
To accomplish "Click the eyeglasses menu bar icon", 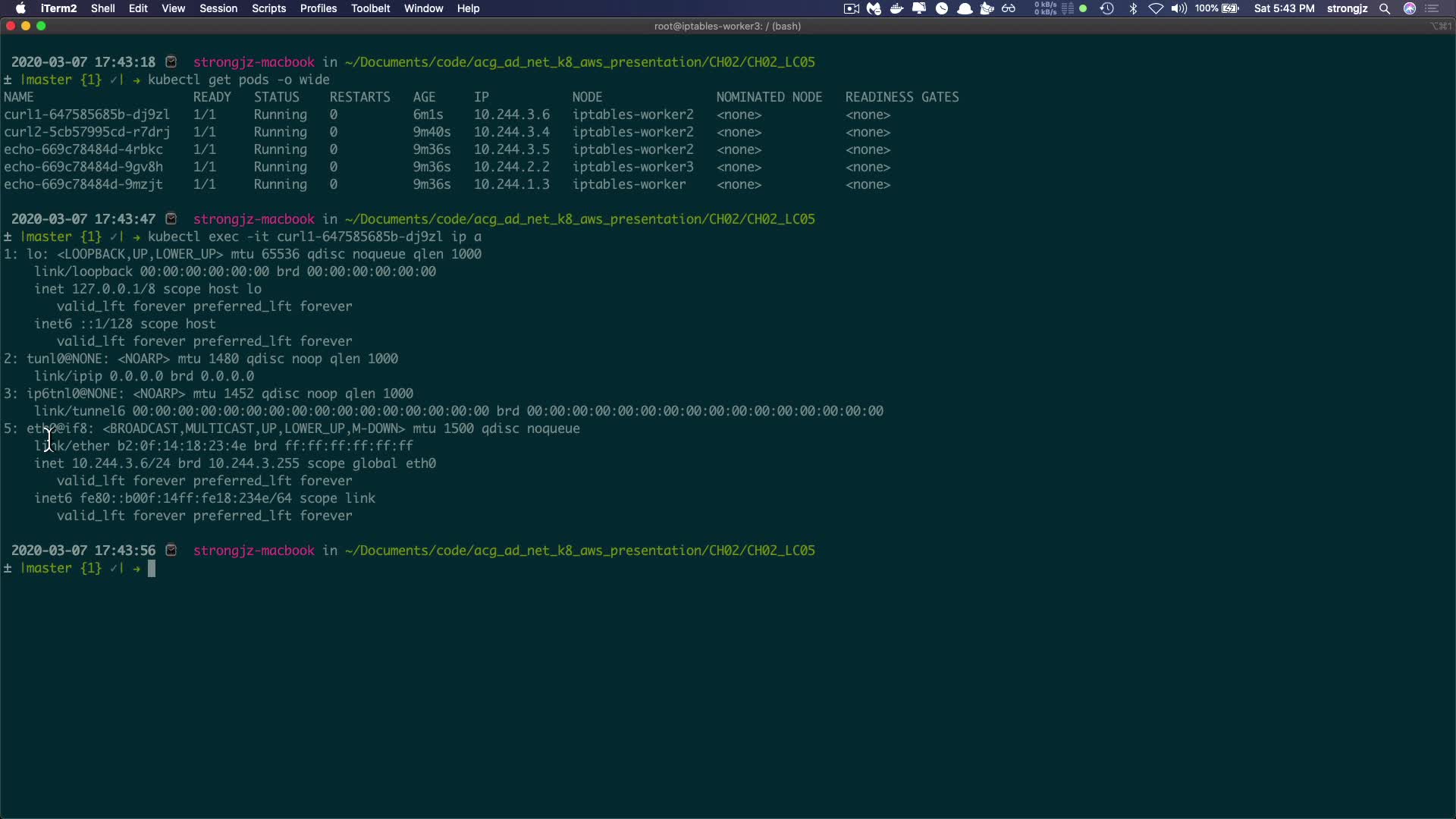I will (x=1009, y=8).
